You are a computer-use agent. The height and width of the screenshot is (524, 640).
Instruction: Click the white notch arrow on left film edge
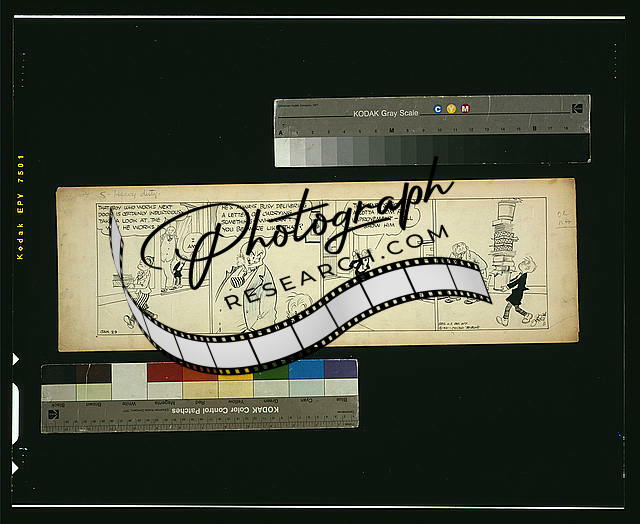15,357
